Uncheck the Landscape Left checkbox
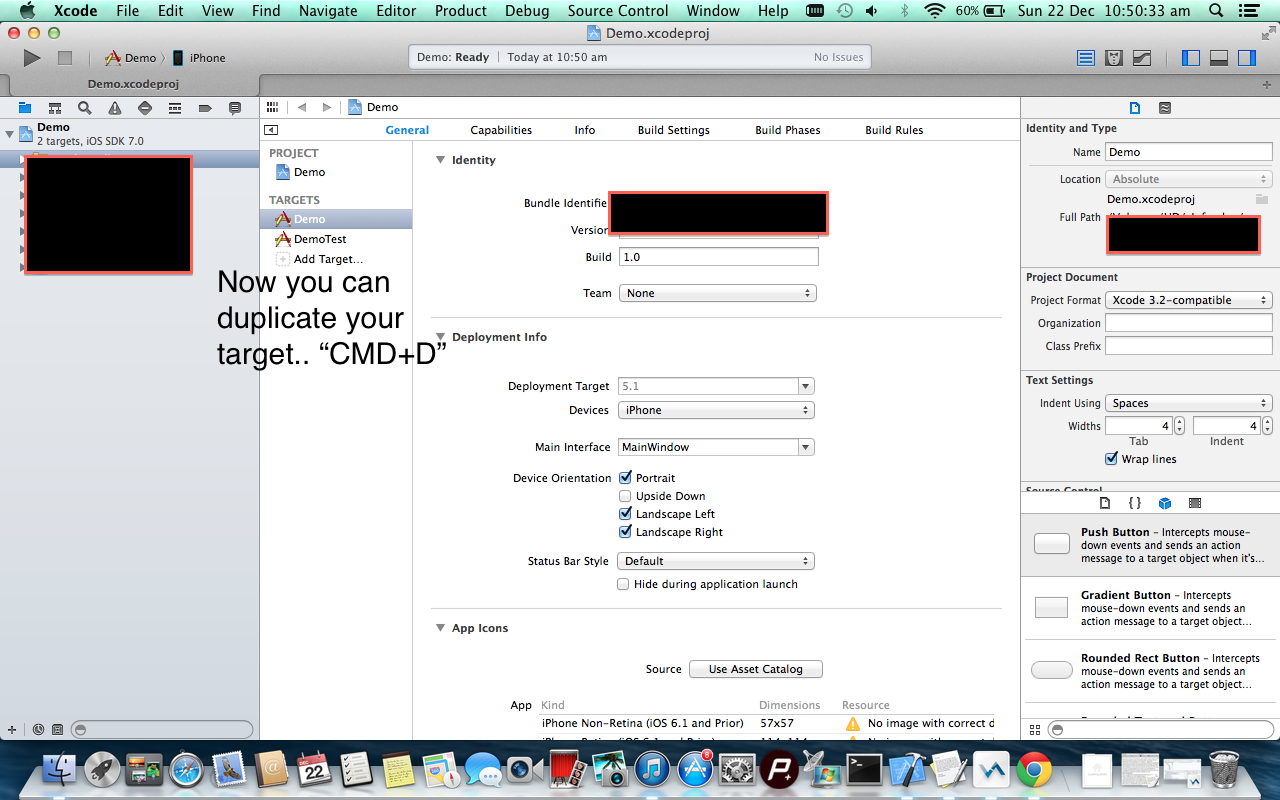The height and width of the screenshot is (800, 1280). 625,514
